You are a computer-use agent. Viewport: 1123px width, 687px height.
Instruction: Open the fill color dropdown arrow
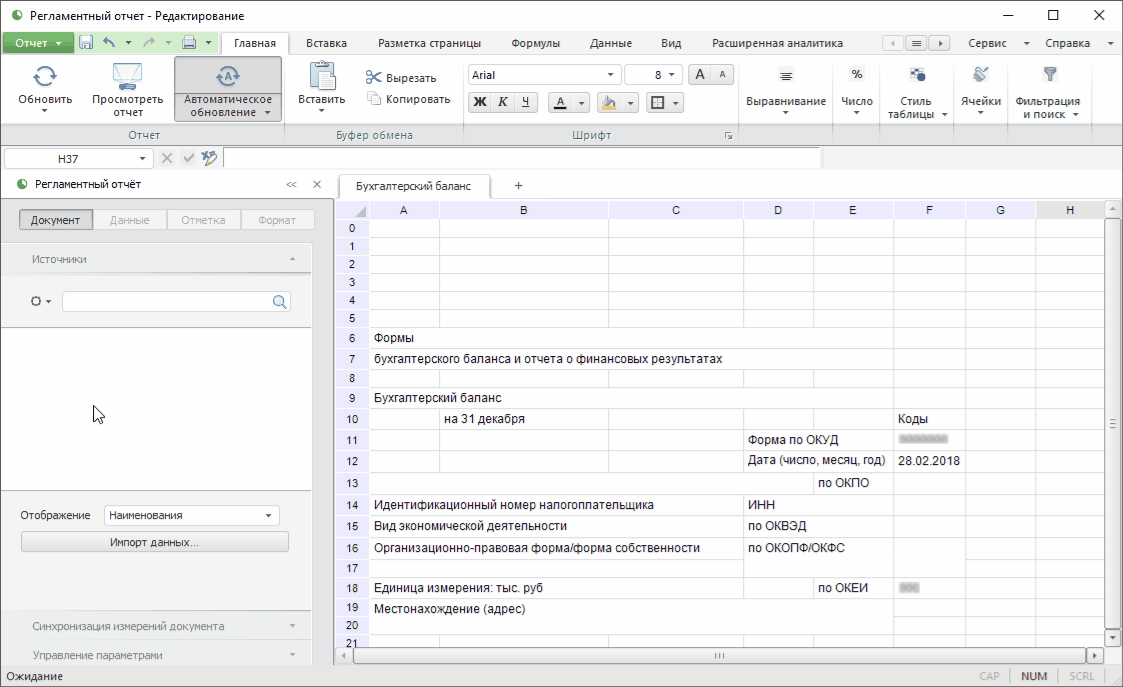coord(630,103)
